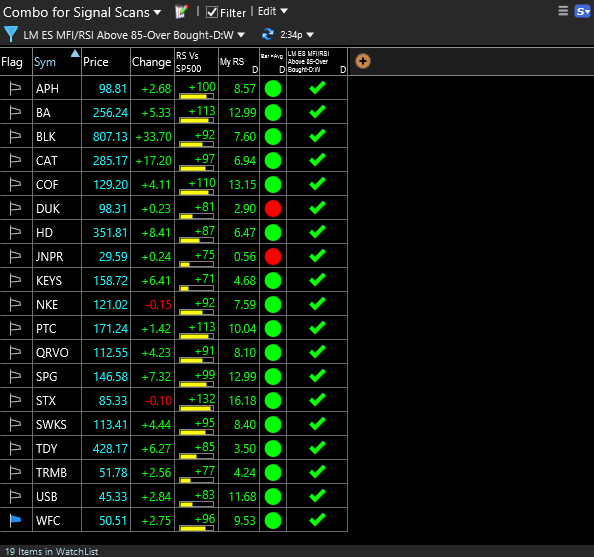This screenshot has width=594, height=557.
Task: Select the TRMB symbol
Action: (x=51, y=473)
